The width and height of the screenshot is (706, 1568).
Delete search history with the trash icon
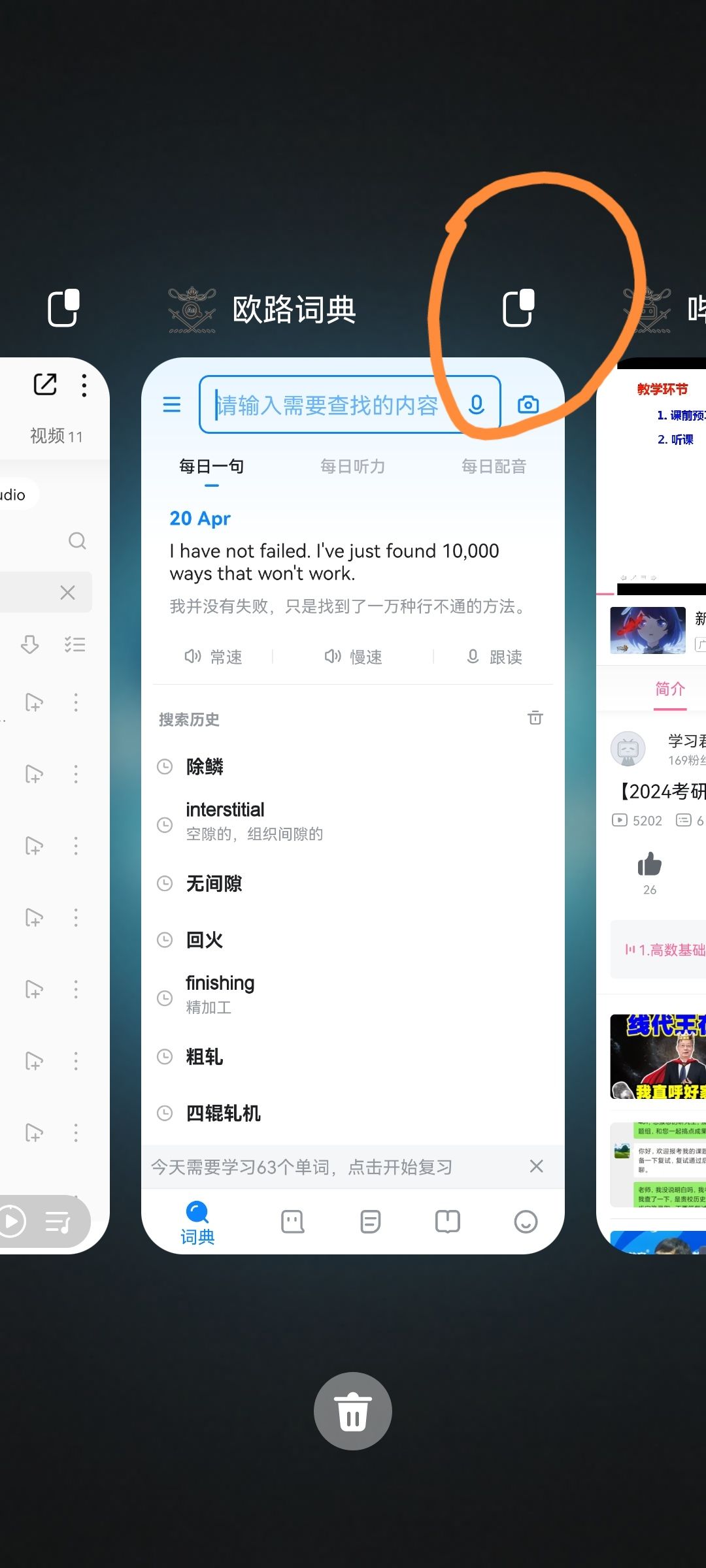point(535,718)
